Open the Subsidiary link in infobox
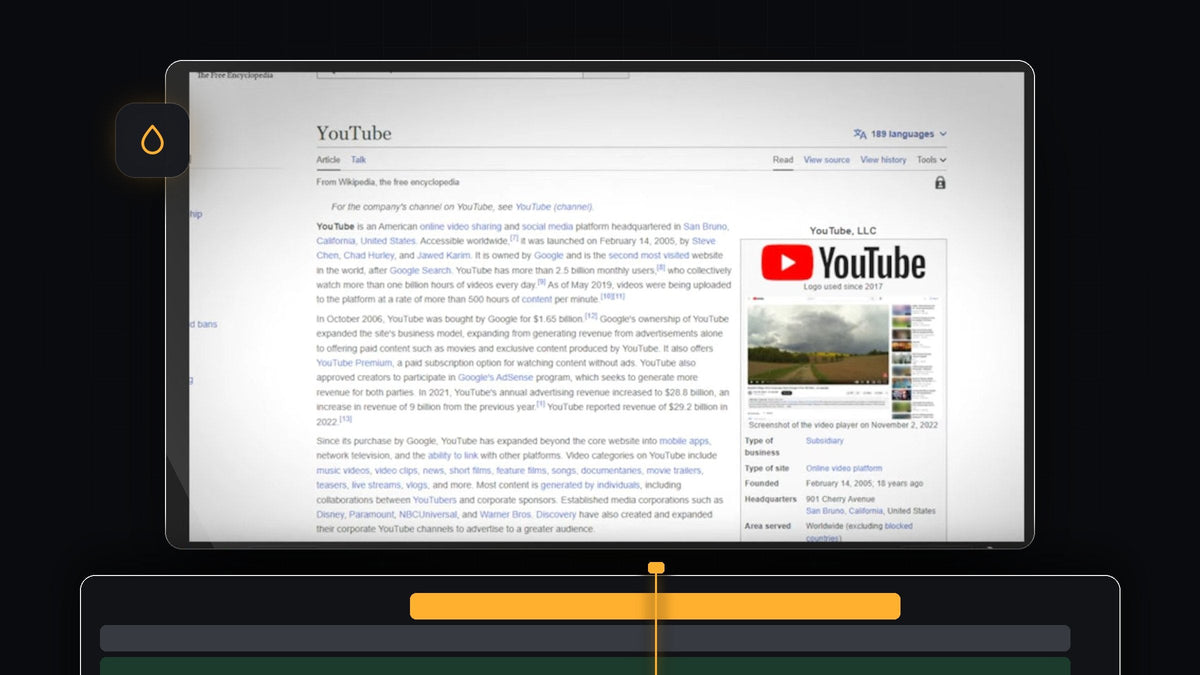The image size is (1200, 675). pos(825,441)
